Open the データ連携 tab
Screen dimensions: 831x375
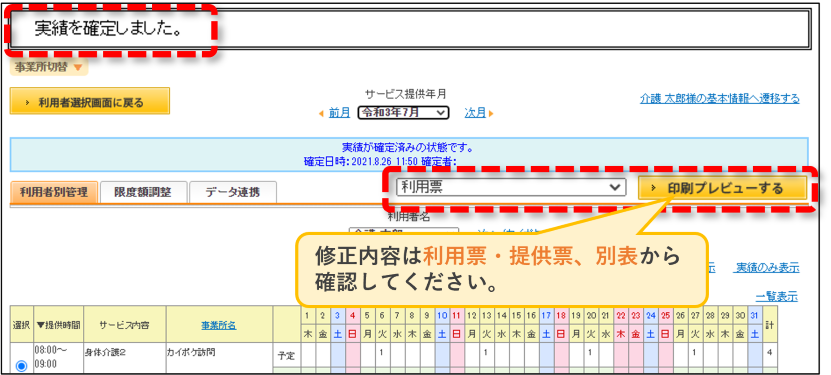(233, 192)
